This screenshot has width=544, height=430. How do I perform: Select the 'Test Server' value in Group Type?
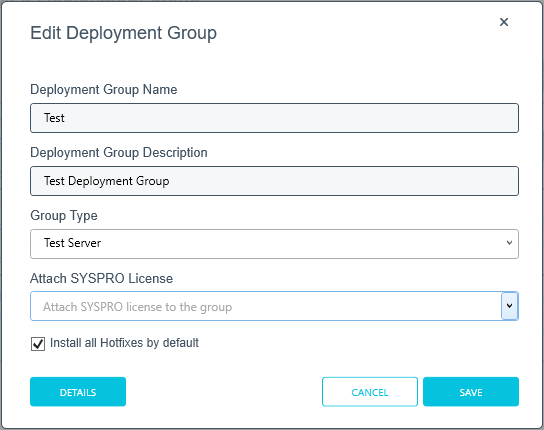click(72, 243)
